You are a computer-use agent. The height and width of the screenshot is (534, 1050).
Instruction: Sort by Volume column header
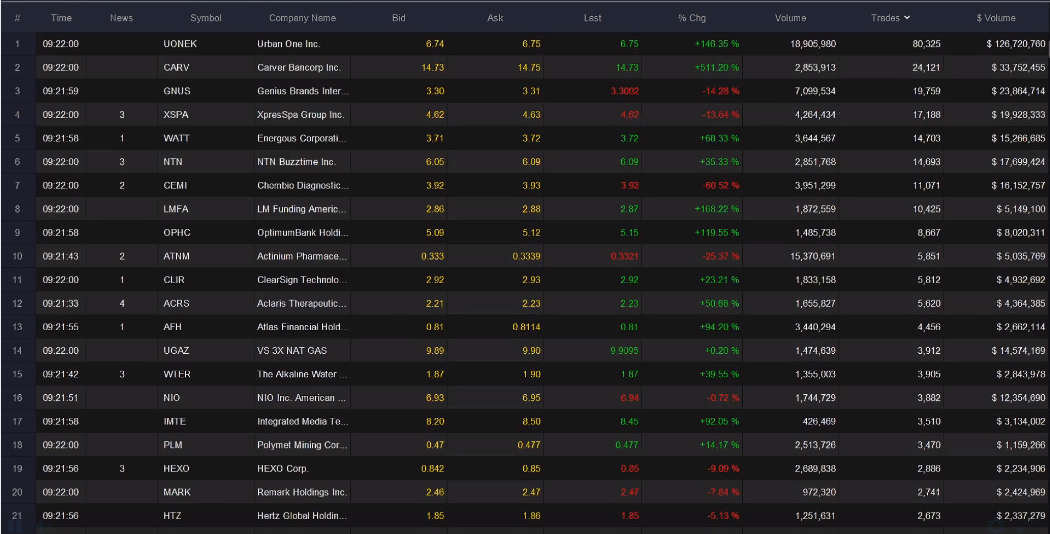click(790, 18)
